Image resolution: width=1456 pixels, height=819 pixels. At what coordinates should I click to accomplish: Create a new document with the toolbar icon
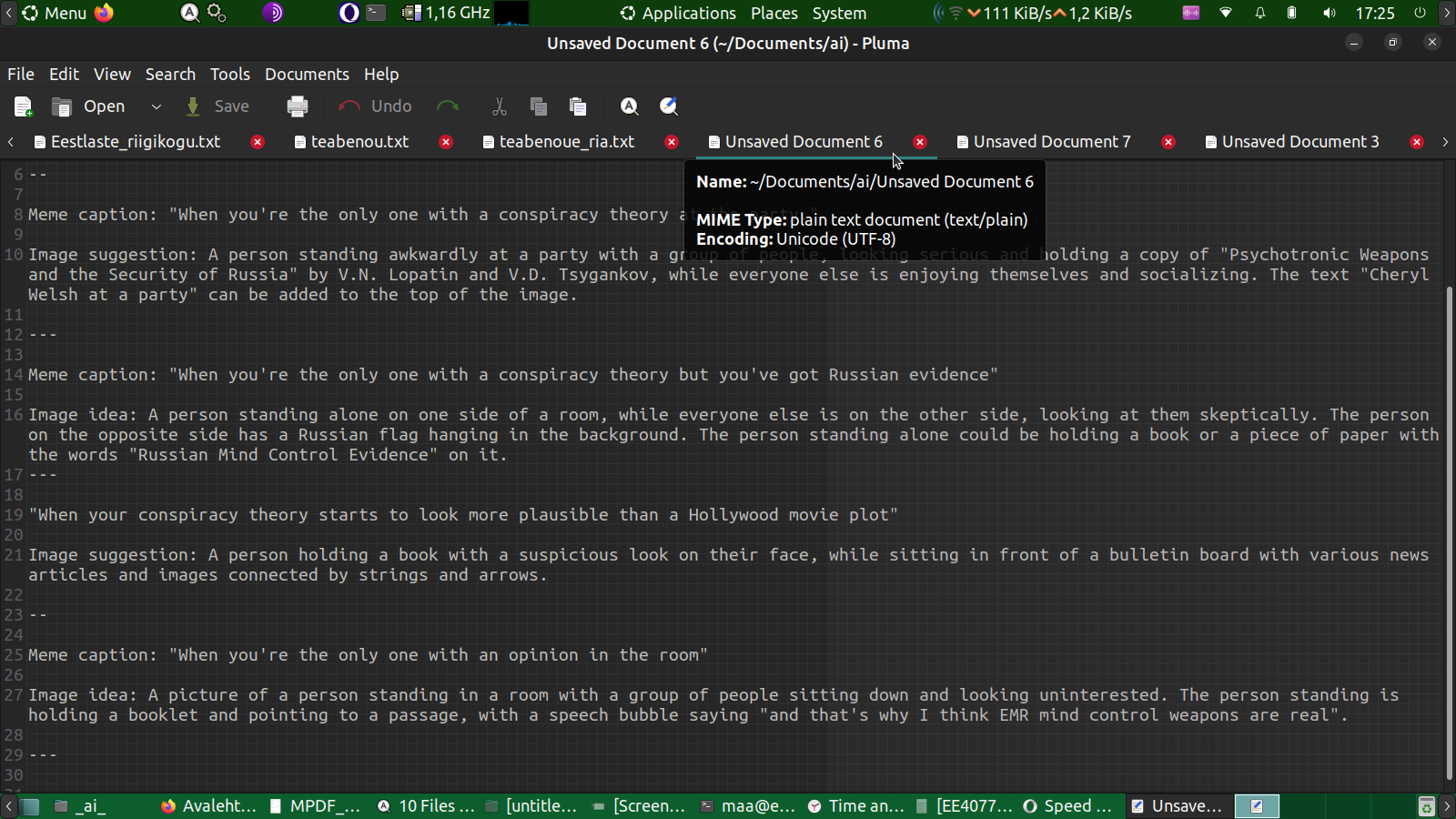click(24, 106)
